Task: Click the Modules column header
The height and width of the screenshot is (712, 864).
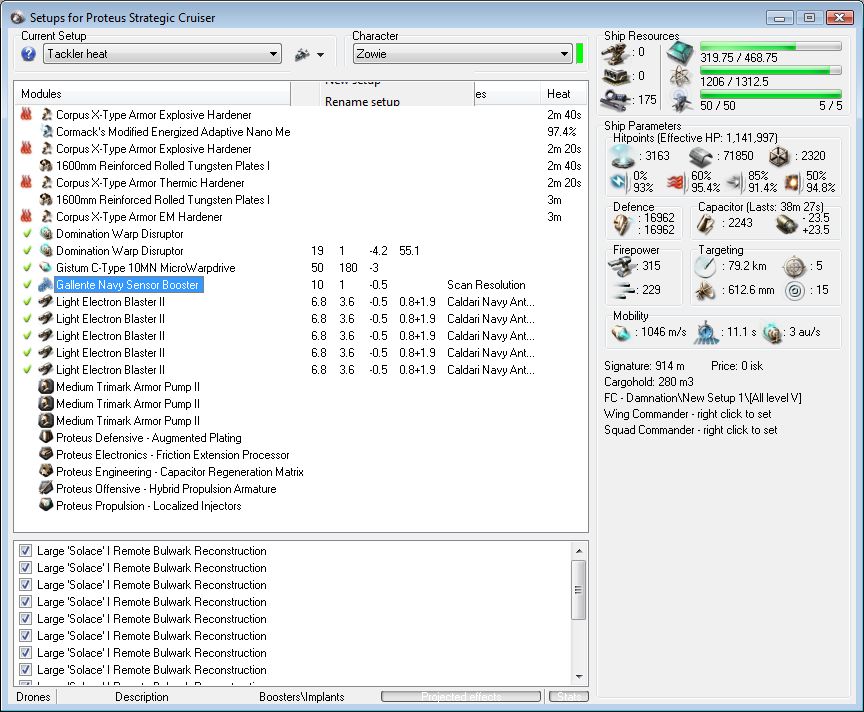Action: (x=152, y=94)
